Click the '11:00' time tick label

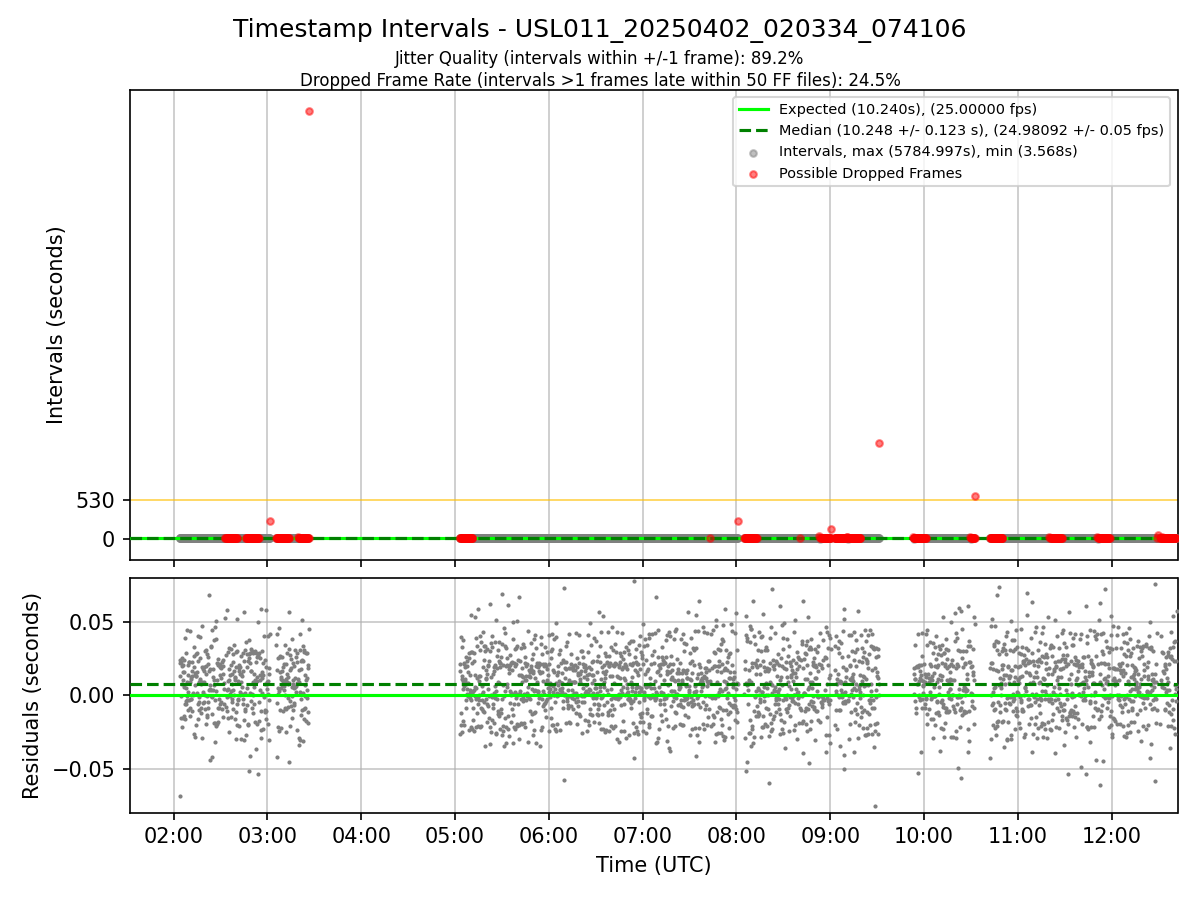[x=1018, y=836]
